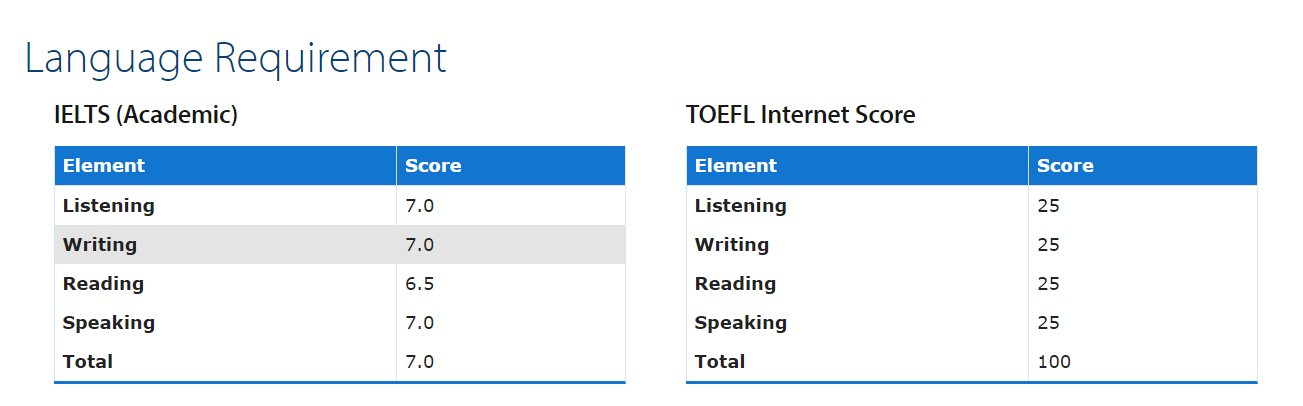Select the IELTS Speaking row label
This screenshot has width=1303, height=406.
click(109, 323)
